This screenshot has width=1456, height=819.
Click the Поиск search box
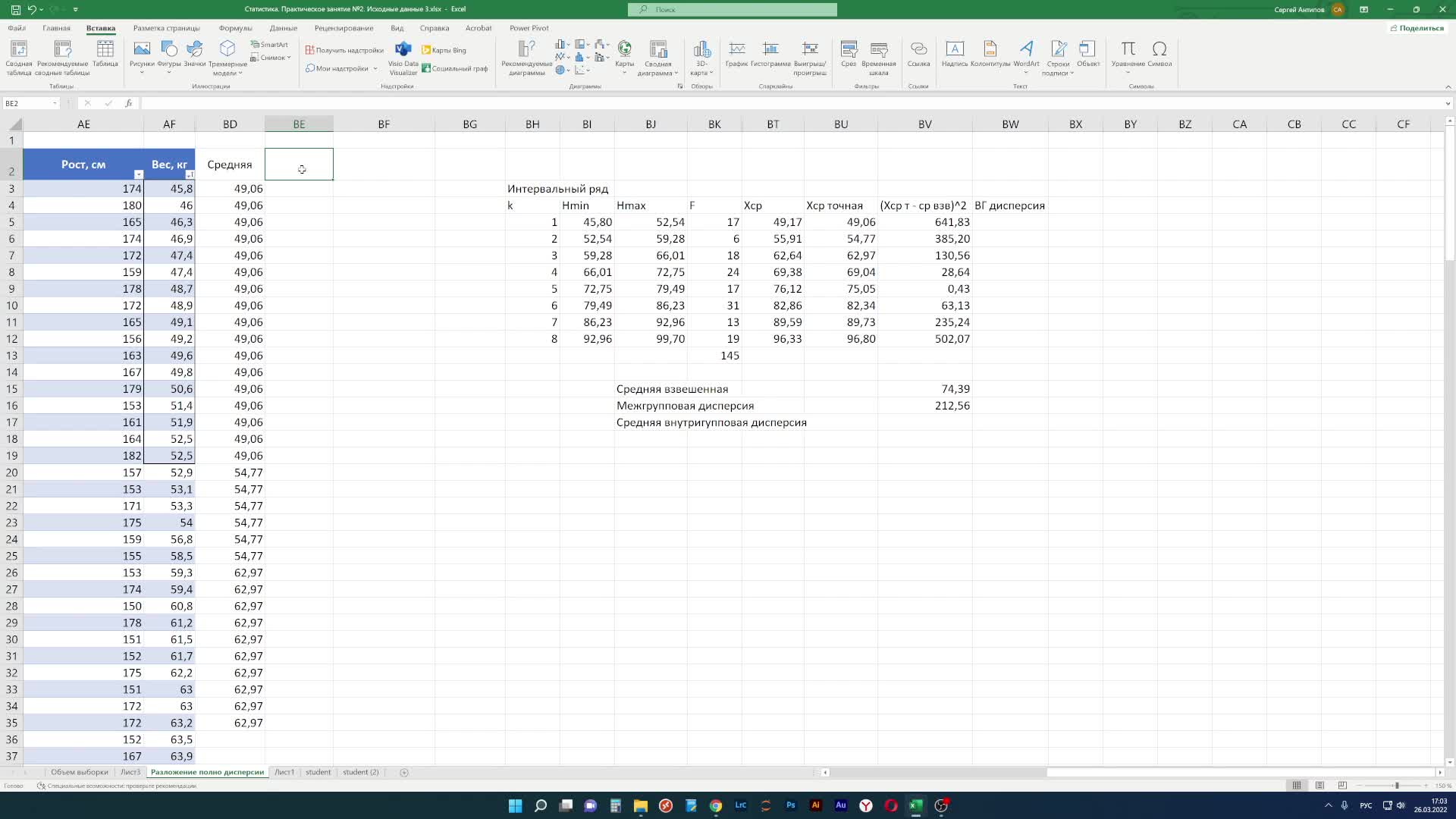pos(733,9)
